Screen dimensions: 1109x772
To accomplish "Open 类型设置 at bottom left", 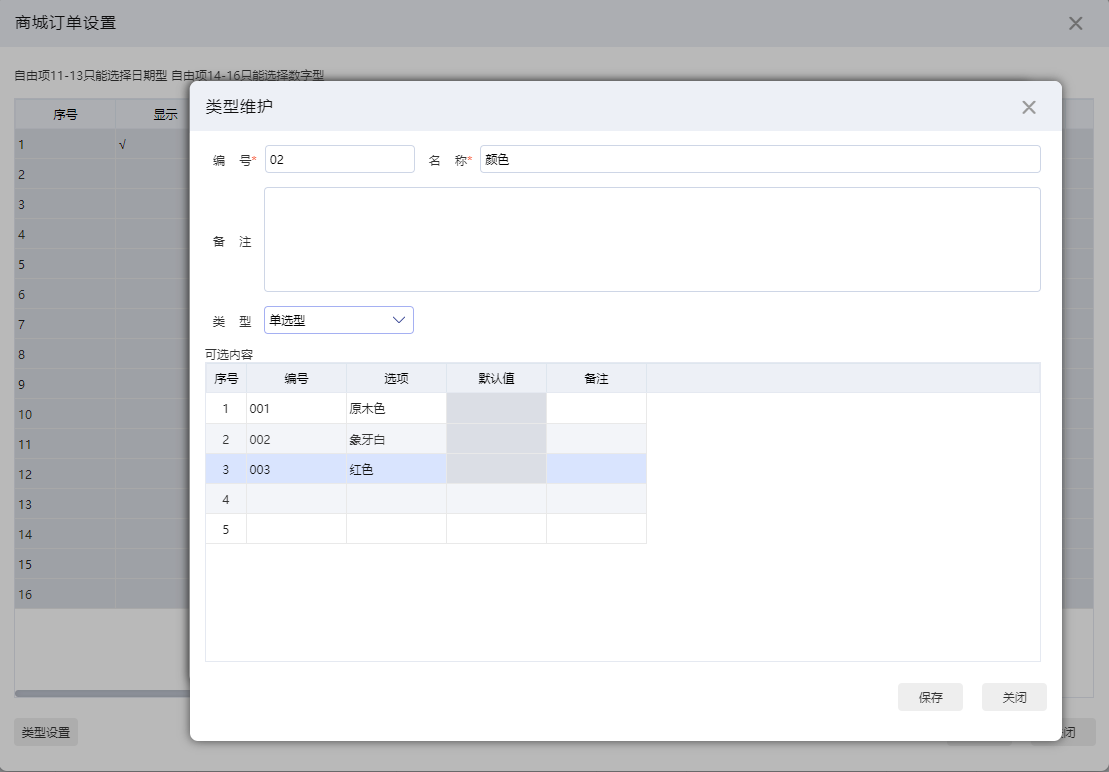I will coord(46,732).
